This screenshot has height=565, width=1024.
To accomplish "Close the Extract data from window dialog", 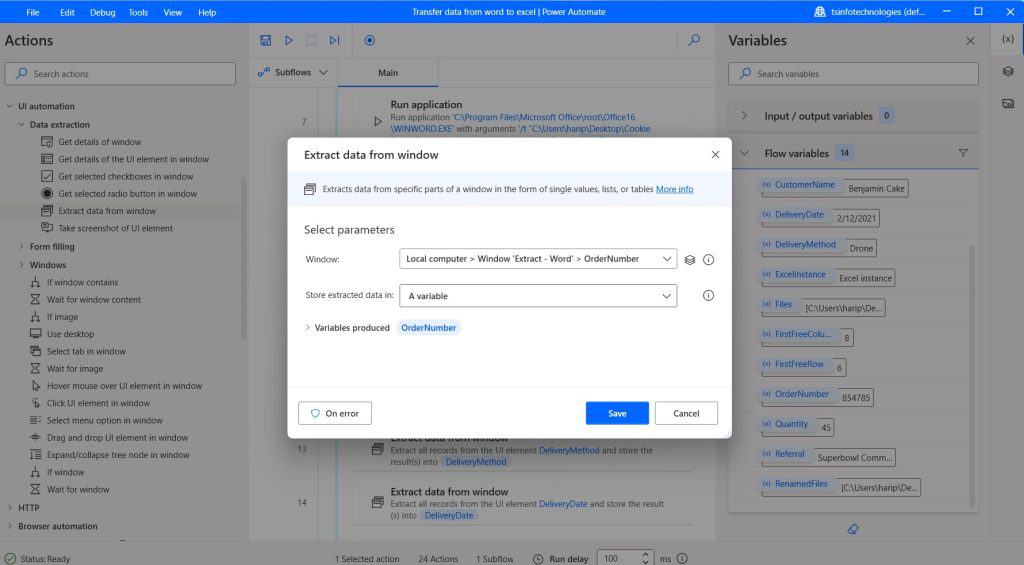I will pos(715,155).
